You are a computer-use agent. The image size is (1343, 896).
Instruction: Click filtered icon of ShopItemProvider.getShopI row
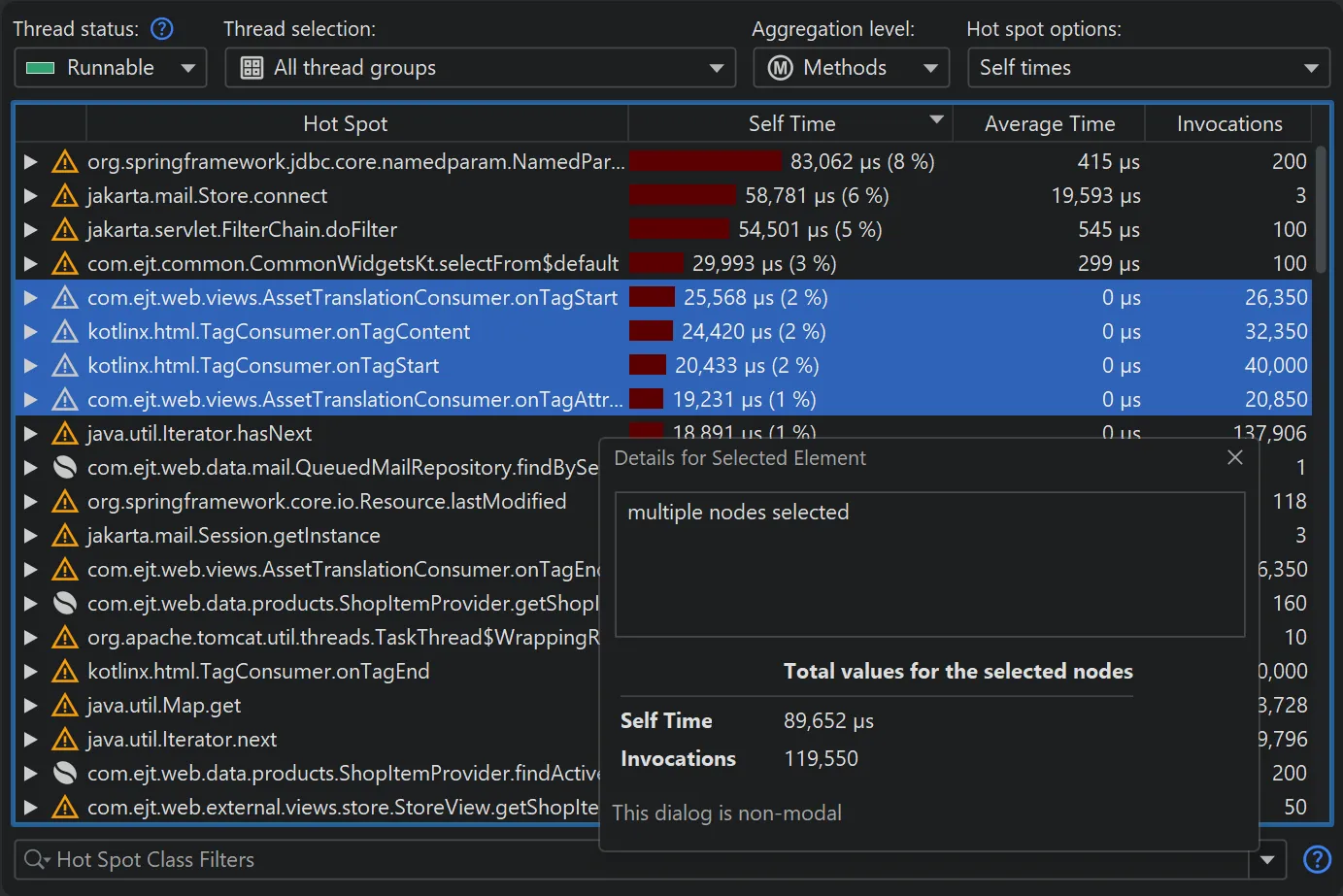pyautogui.click(x=65, y=603)
